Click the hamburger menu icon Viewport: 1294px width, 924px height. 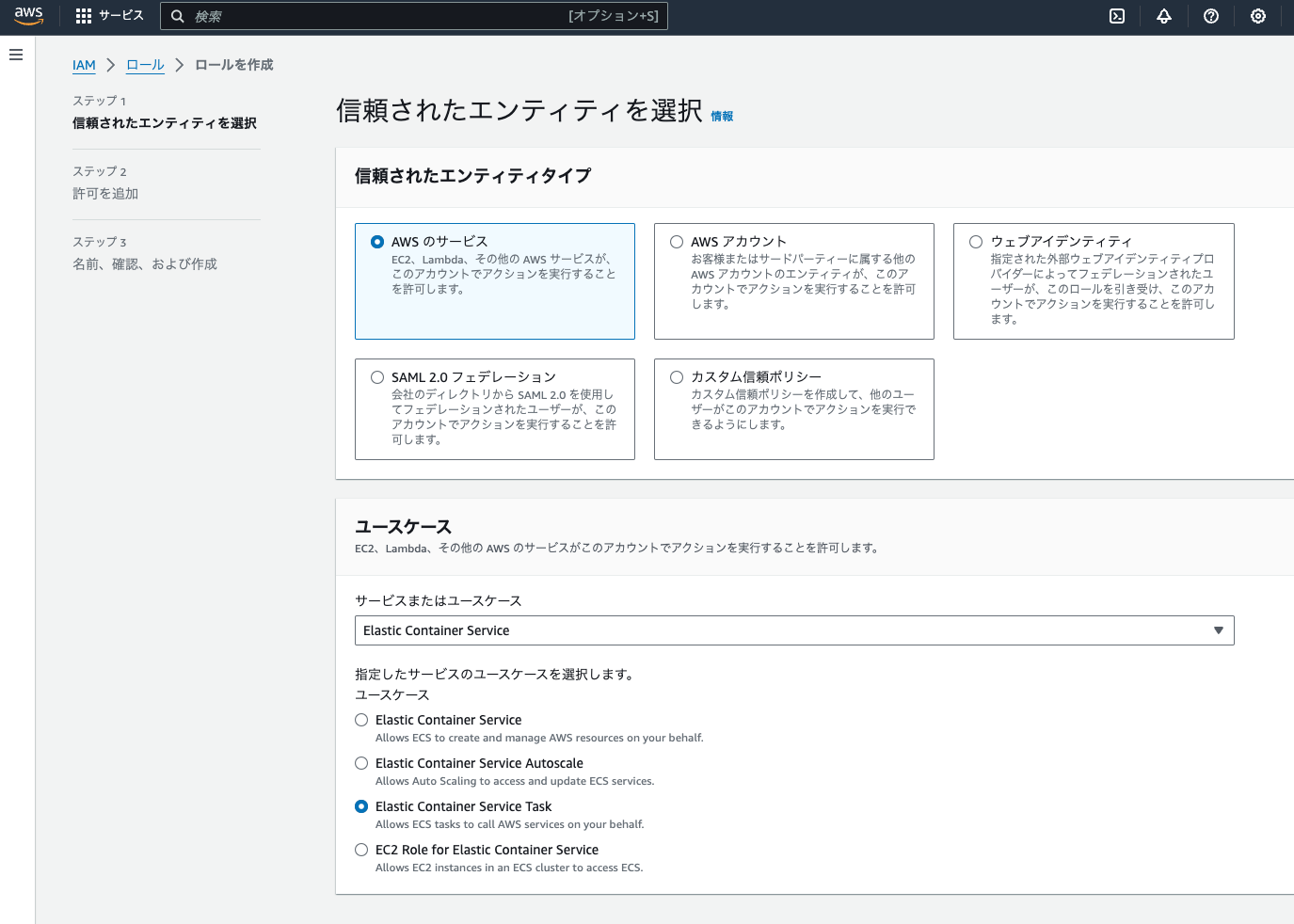click(x=15, y=55)
